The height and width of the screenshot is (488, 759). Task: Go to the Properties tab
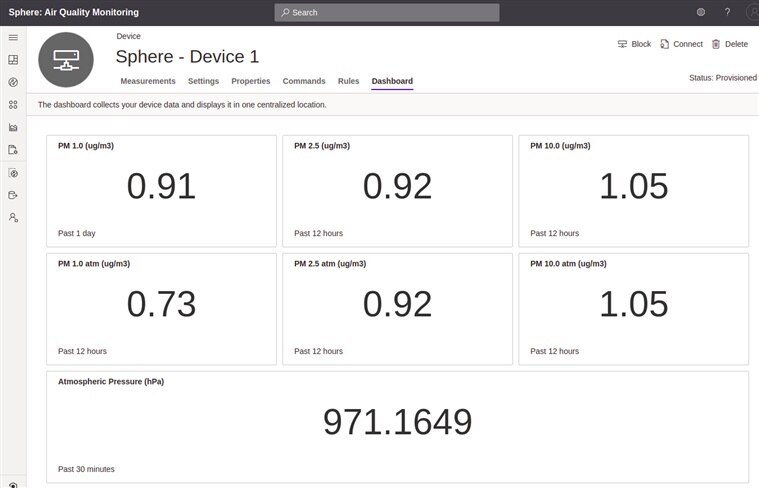(251, 81)
